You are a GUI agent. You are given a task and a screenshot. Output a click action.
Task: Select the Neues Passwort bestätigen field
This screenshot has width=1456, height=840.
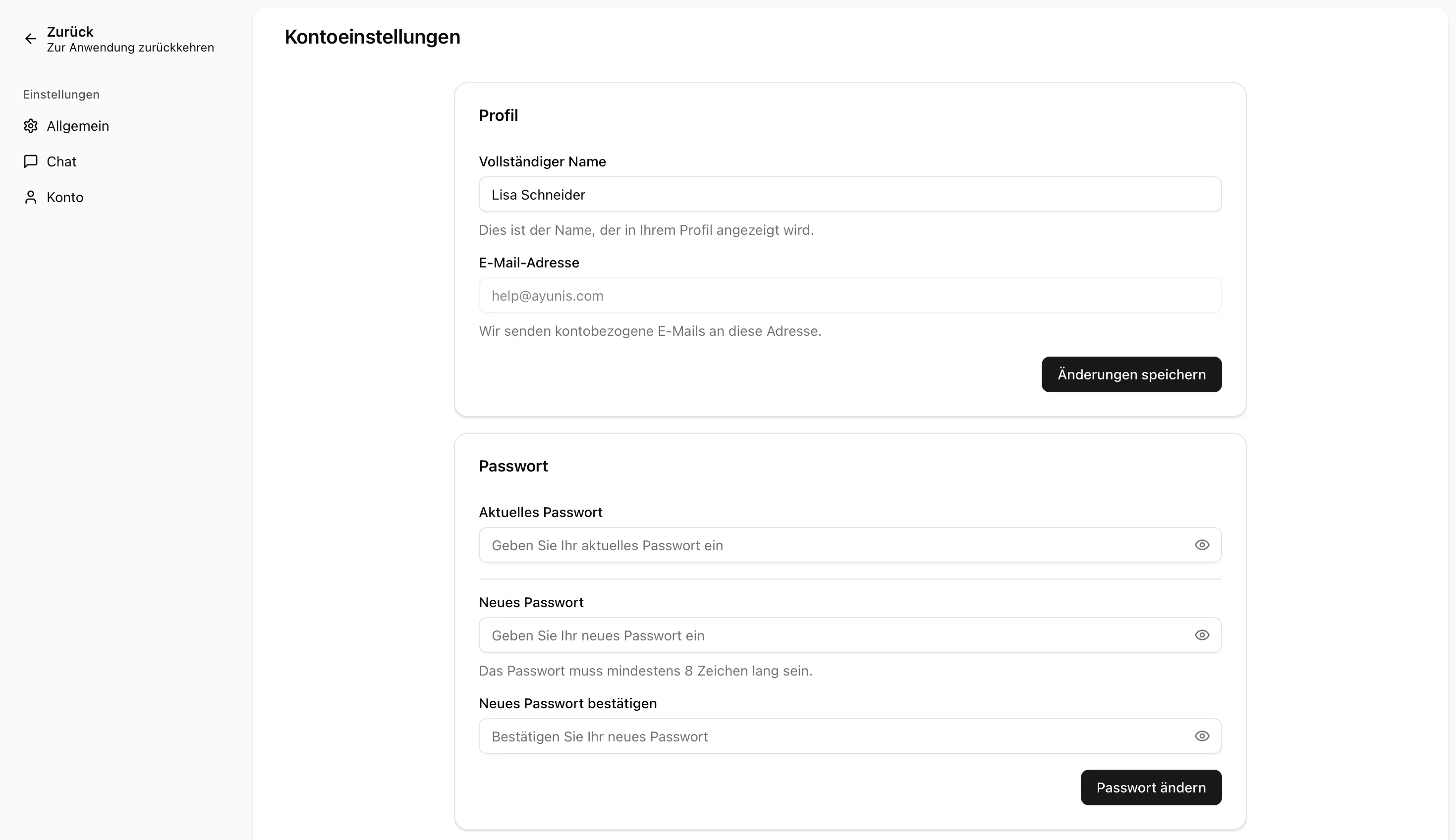808,736
